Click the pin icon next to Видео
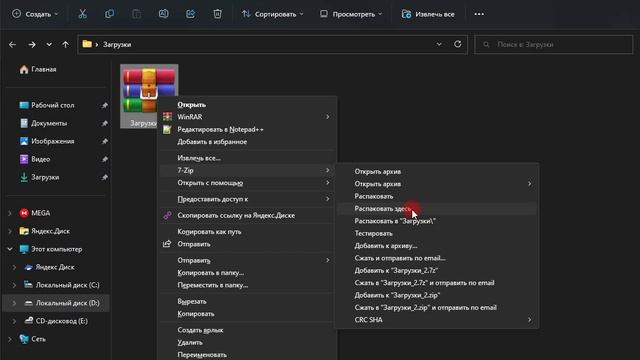This screenshot has width=640, height=360. (x=104, y=159)
